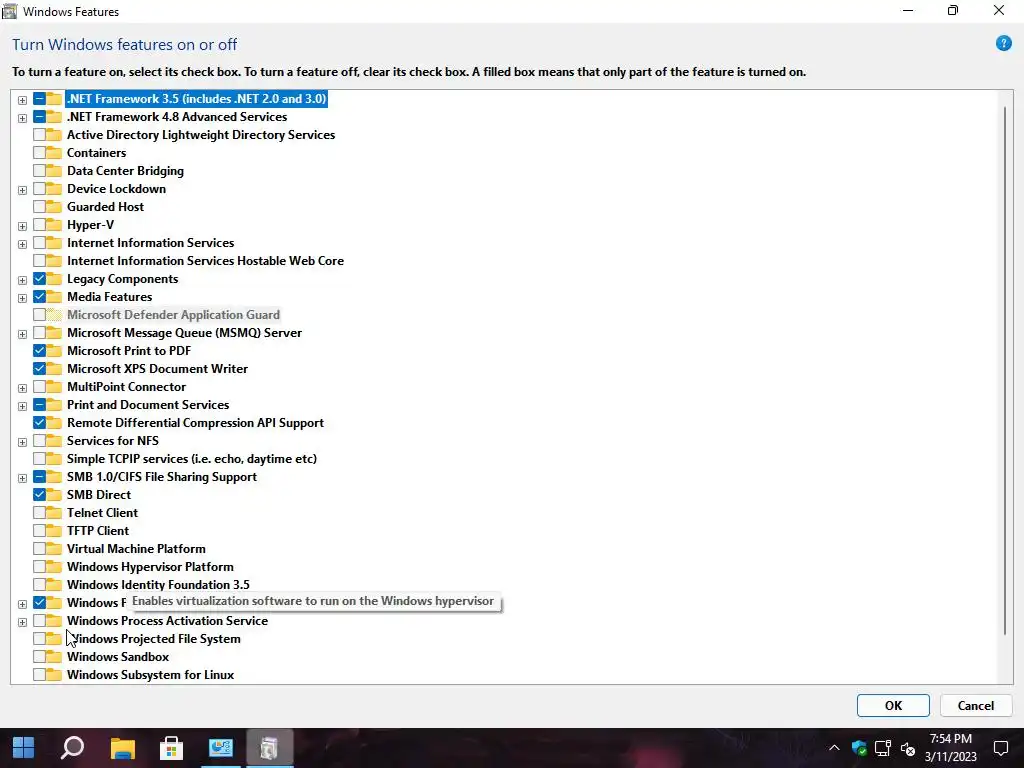Click the folder icon beside Telnet Client
1024x768 pixels.
tap(54, 513)
